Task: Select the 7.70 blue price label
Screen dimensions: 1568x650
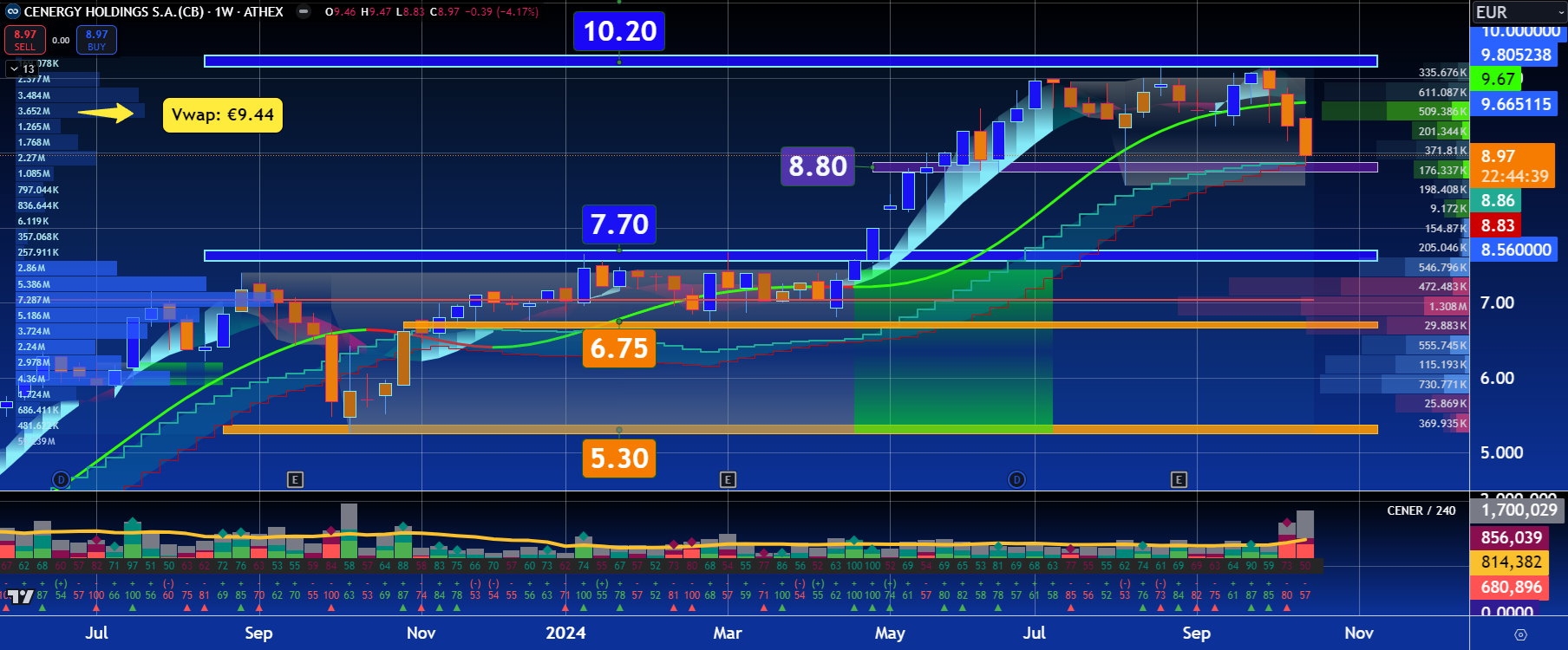Action: pyautogui.click(x=619, y=224)
